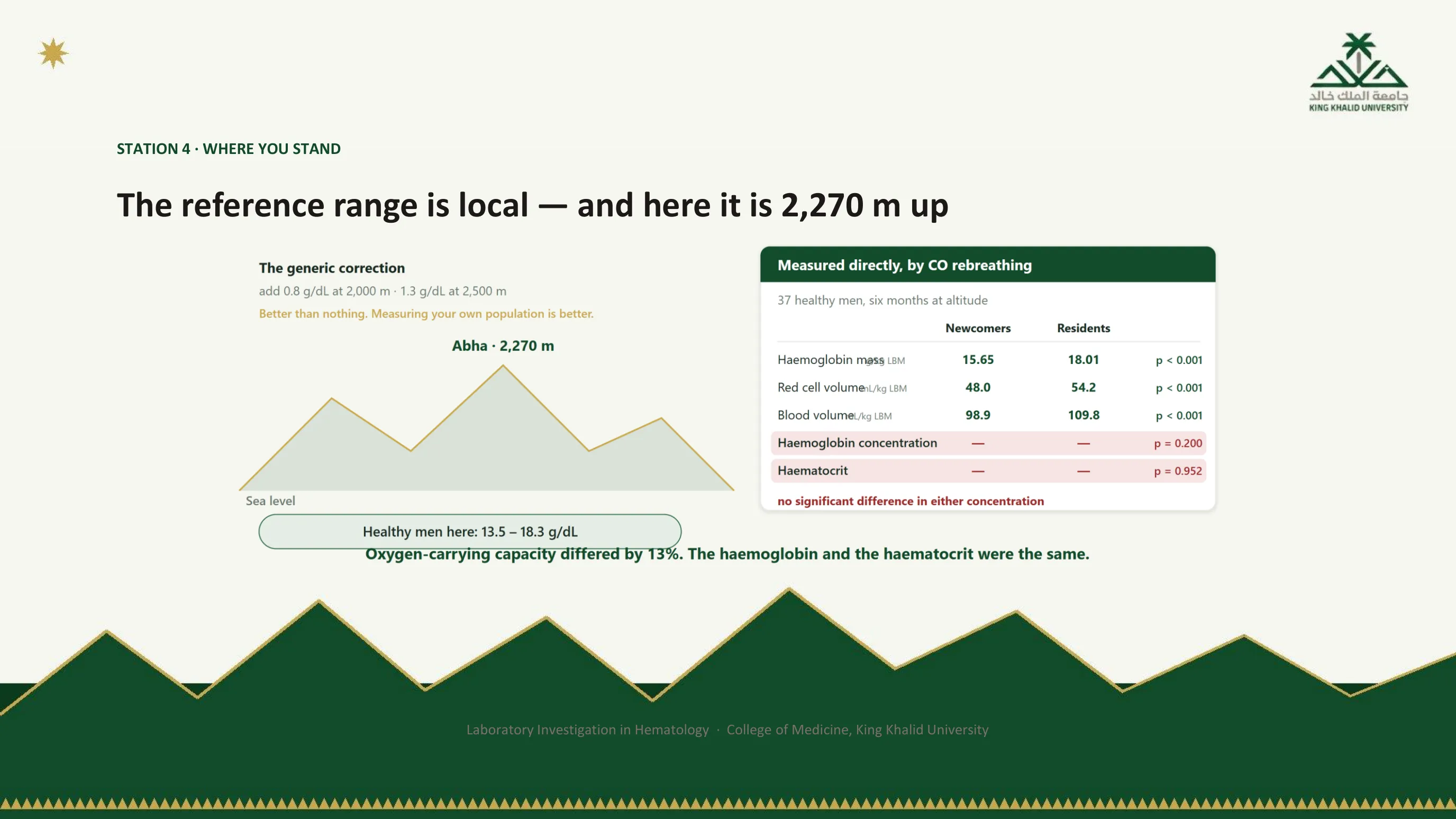Click the 'Healthy men here: 13.5 – 18.3 g/dL' pill
Viewport: 1456px width, 819px height.
click(470, 531)
